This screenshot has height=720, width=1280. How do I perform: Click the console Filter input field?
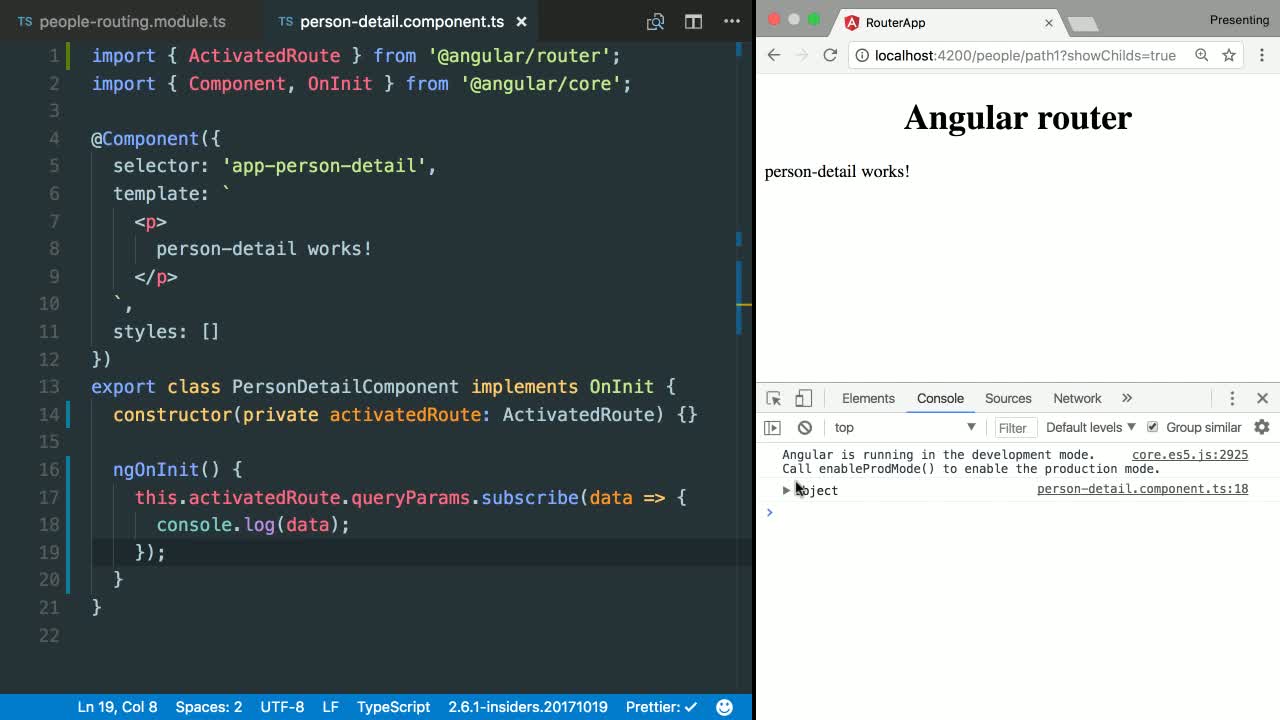[x=1014, y=427]
